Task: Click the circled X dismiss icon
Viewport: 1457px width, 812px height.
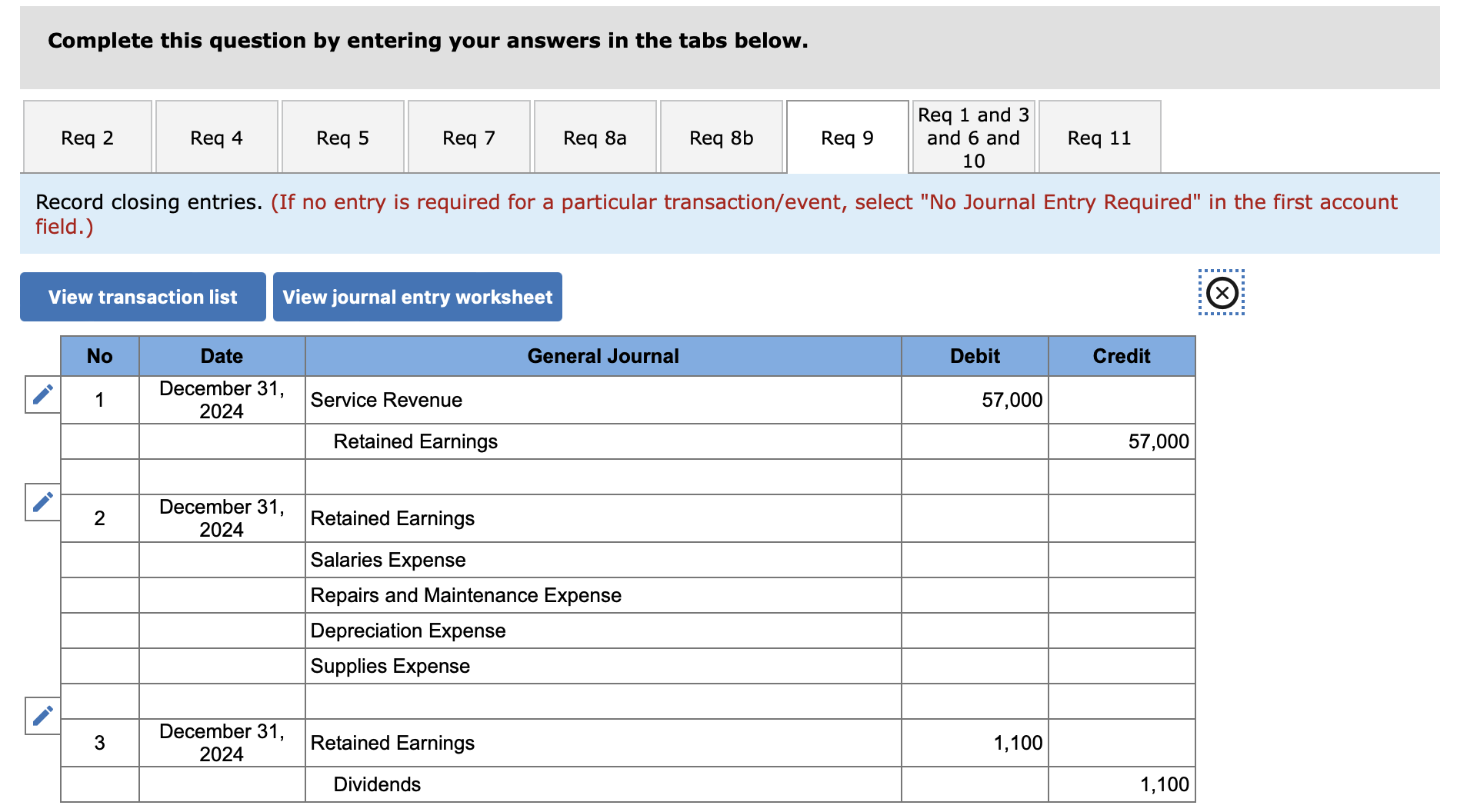Action: tap(1221, 294)
